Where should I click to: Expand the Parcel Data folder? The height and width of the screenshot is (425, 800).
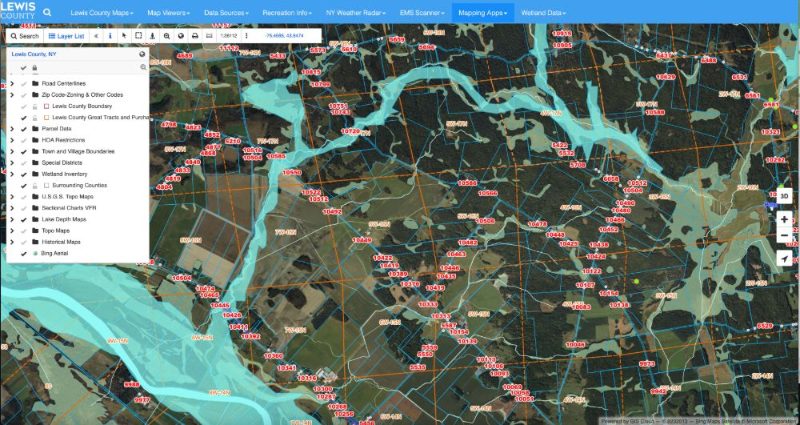12,129
